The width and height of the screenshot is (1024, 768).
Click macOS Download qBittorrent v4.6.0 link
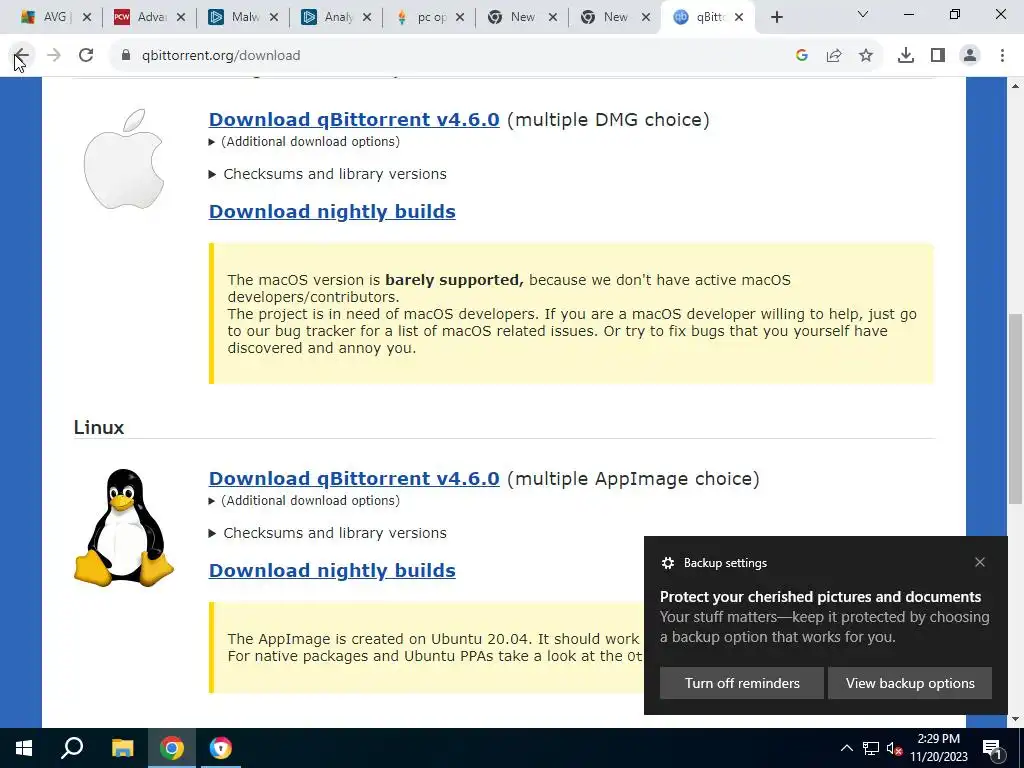click(354, 120)
